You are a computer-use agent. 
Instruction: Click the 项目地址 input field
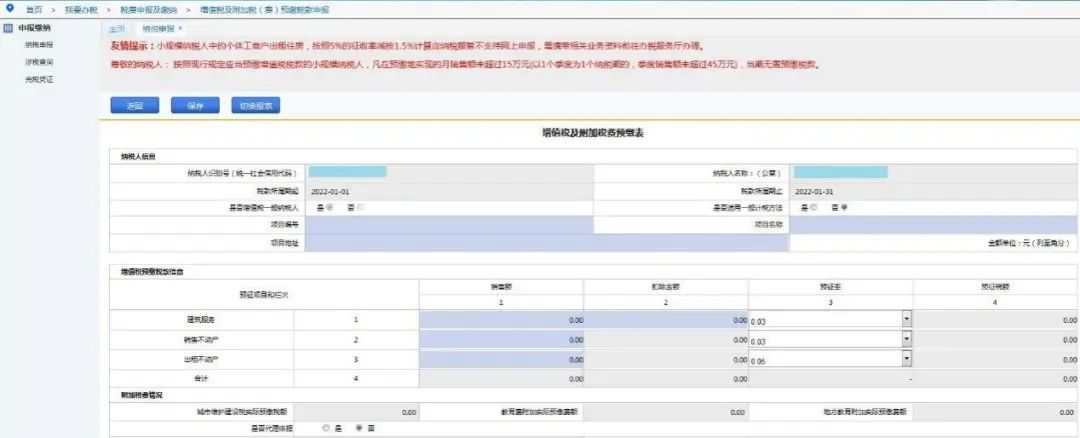click(x=547, y=243)
